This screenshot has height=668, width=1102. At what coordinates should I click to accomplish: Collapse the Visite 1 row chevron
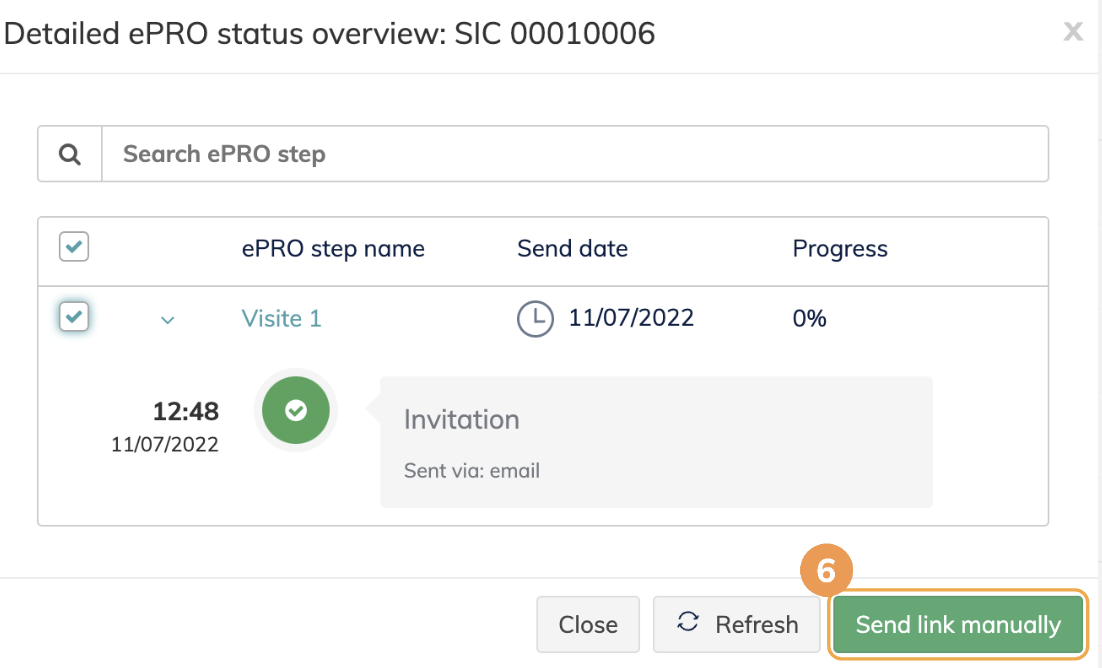click(168, 320)
